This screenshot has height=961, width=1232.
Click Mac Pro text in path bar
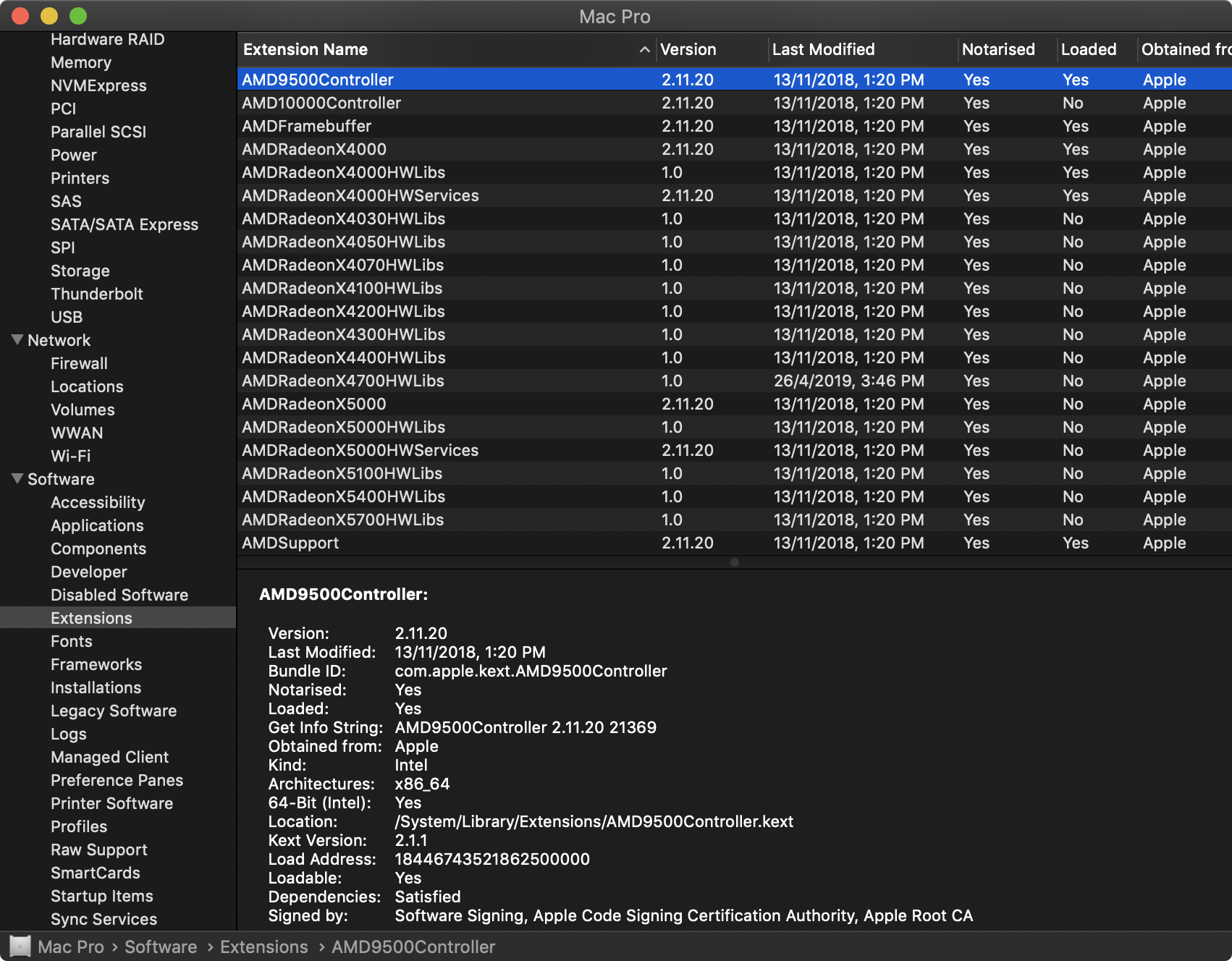point(71,947)
